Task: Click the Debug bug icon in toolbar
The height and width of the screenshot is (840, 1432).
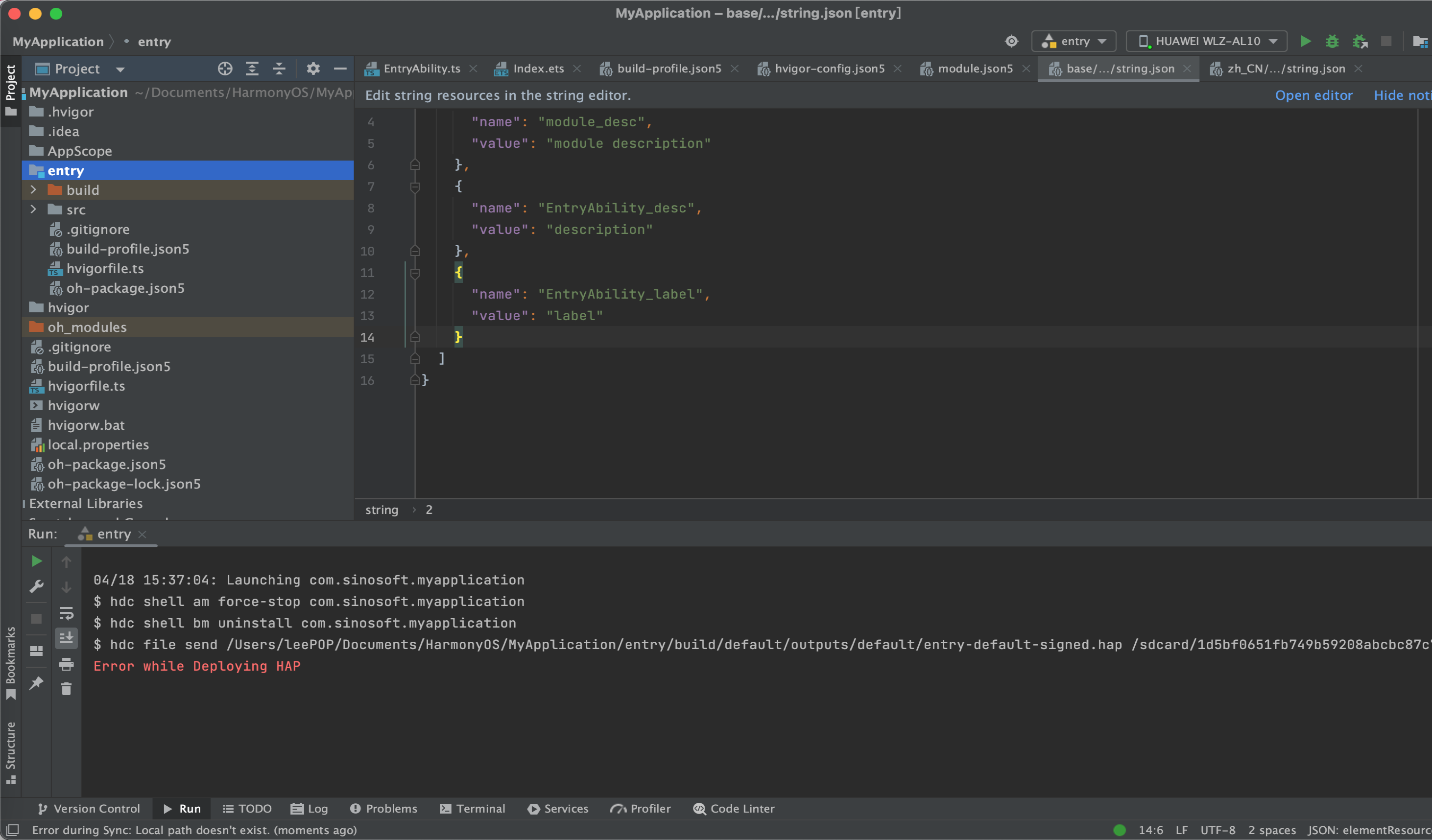Action: pos(1332,42)
